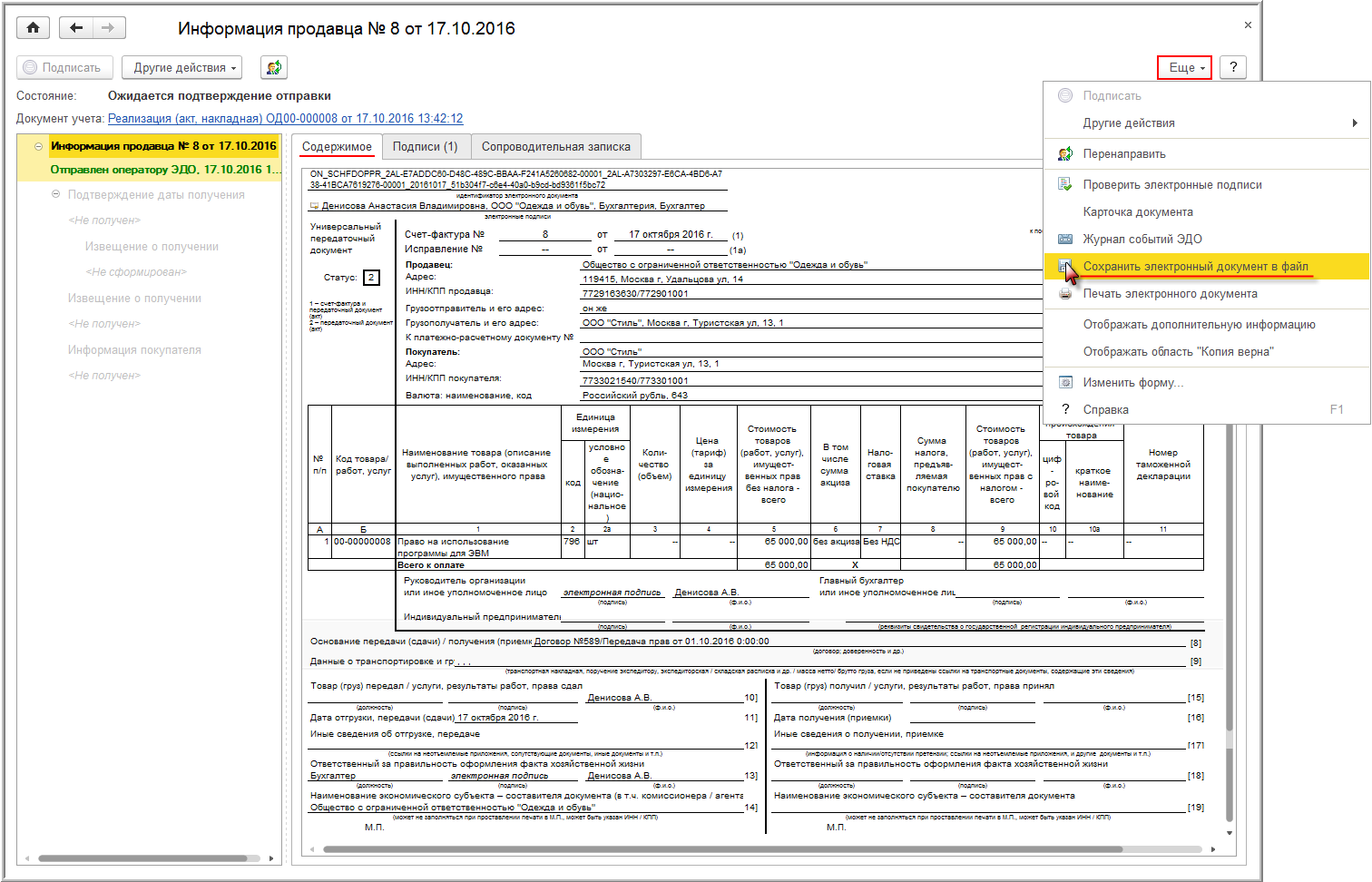Go to the home page icon
This screenshot has width=1372, height=882.
coord(34,28)
